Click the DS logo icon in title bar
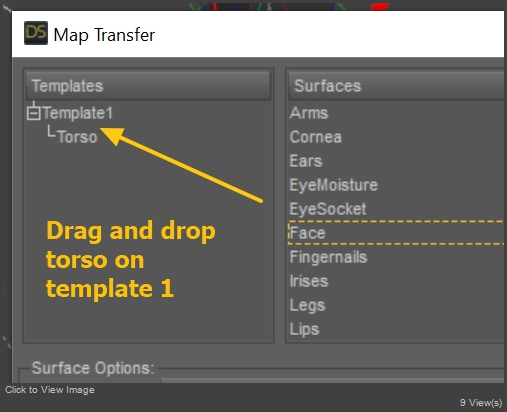Viewport: 507px width, 412px height. [36, 33]
